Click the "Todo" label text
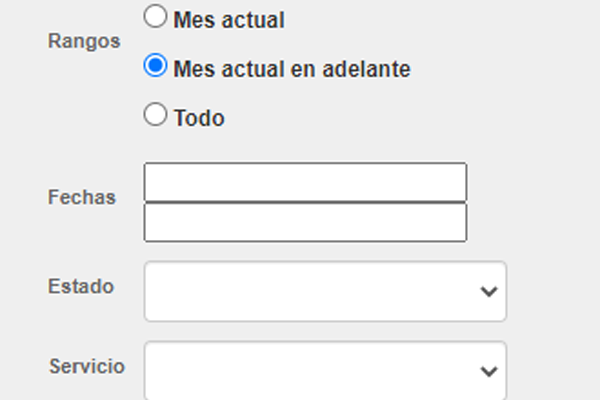Screen dimensions: 600x400 (x=199, y=118)
